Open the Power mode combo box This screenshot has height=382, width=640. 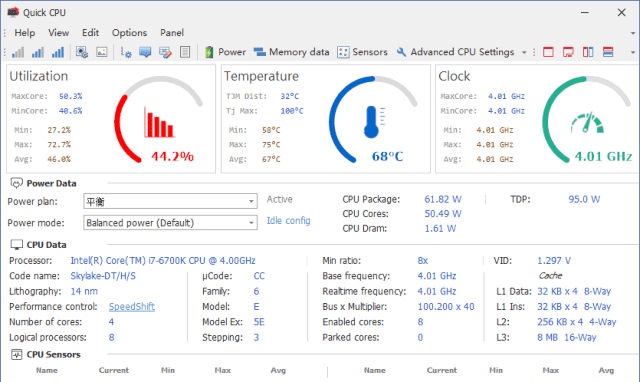click(x=170, y=222)
